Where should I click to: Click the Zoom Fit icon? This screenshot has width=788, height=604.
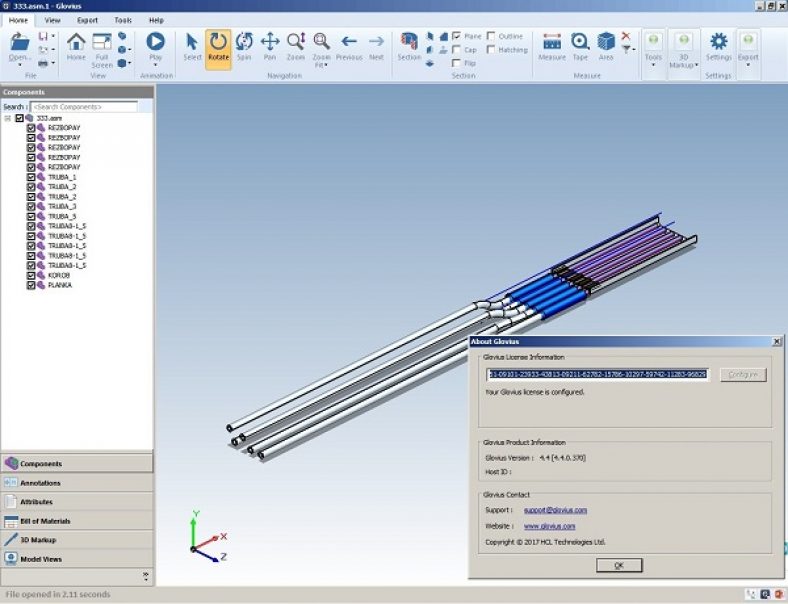click(x=321, y=46)
